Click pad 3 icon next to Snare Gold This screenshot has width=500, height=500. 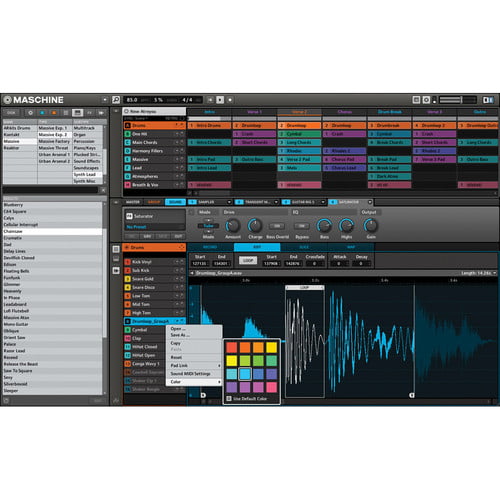point(127,279)
